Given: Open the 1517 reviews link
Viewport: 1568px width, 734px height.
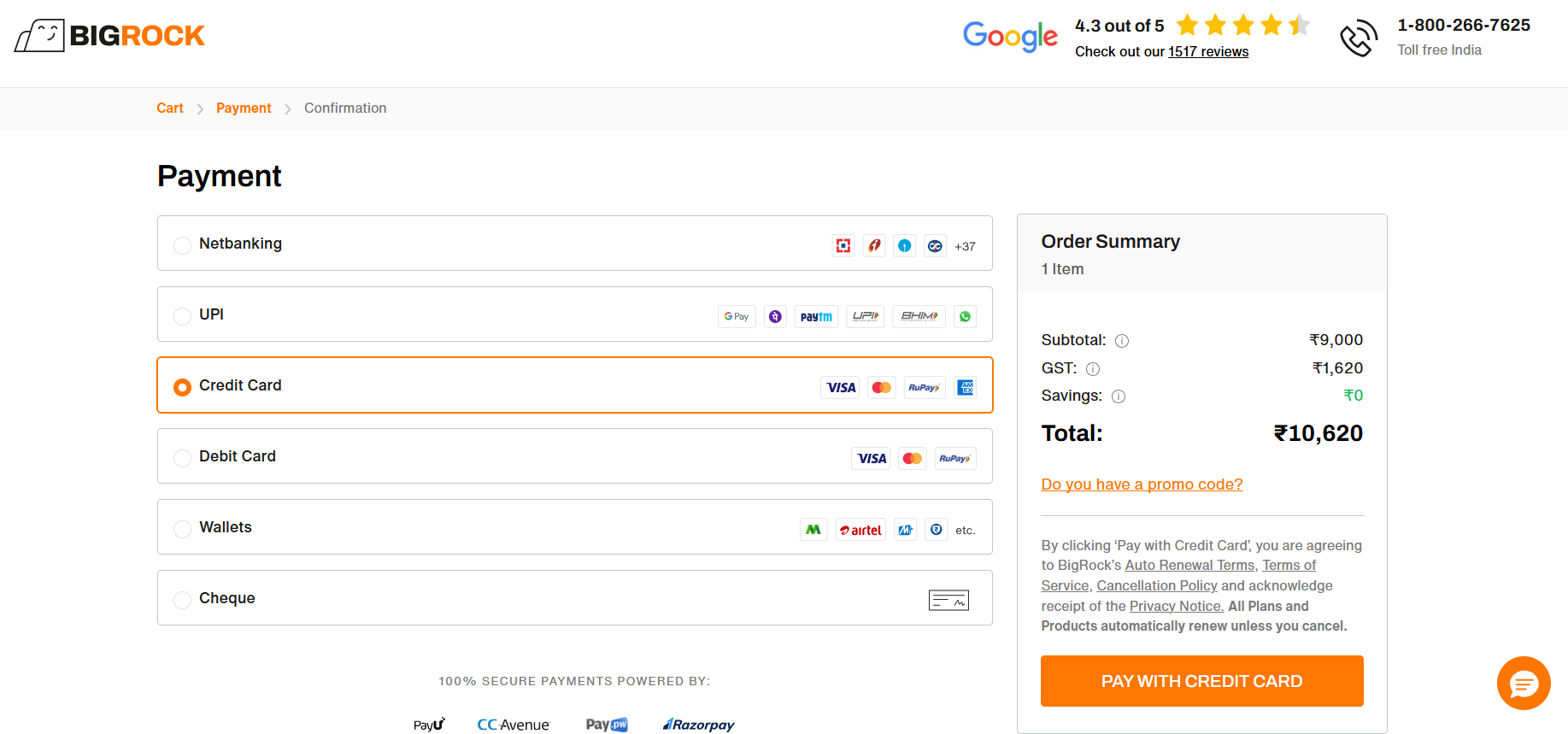Looking at the screenshot, I should tap(1208, 52).
